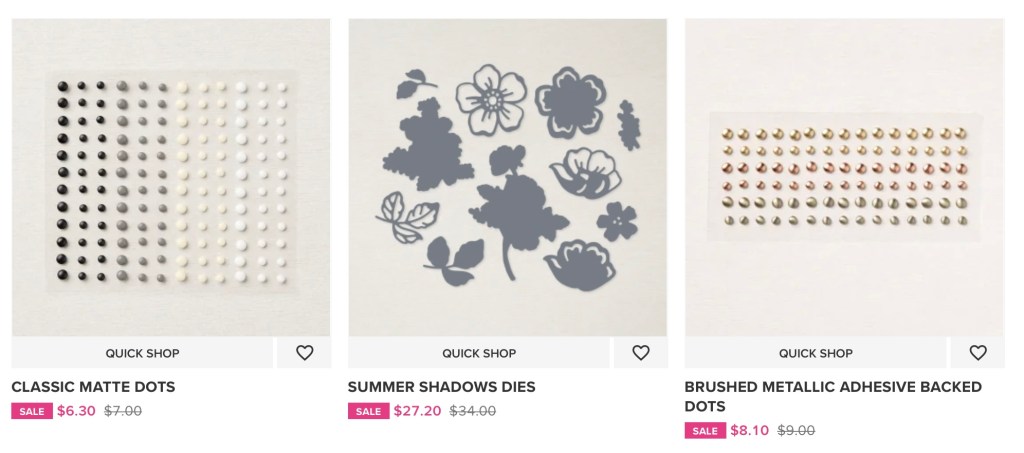The height and width of the screenshot is (453, 1024).
Task: Select the $6.30 sale price
Action: [x=76, y=411]
